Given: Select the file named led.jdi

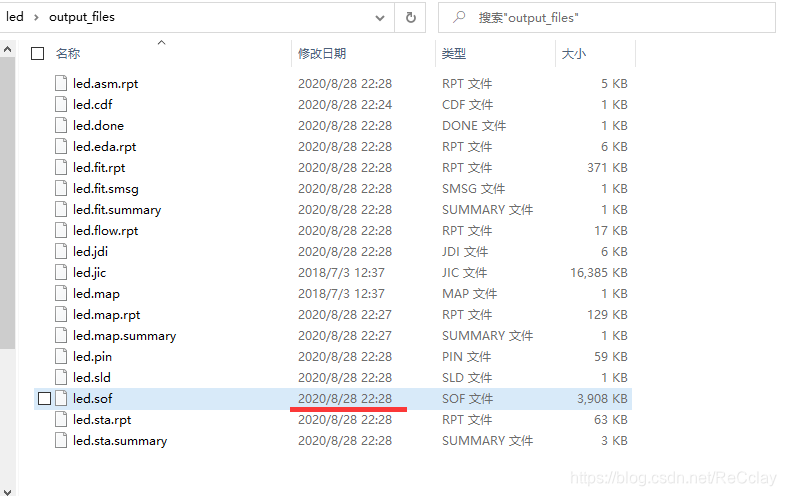Looking at the screenshot, I should point(90,251).
